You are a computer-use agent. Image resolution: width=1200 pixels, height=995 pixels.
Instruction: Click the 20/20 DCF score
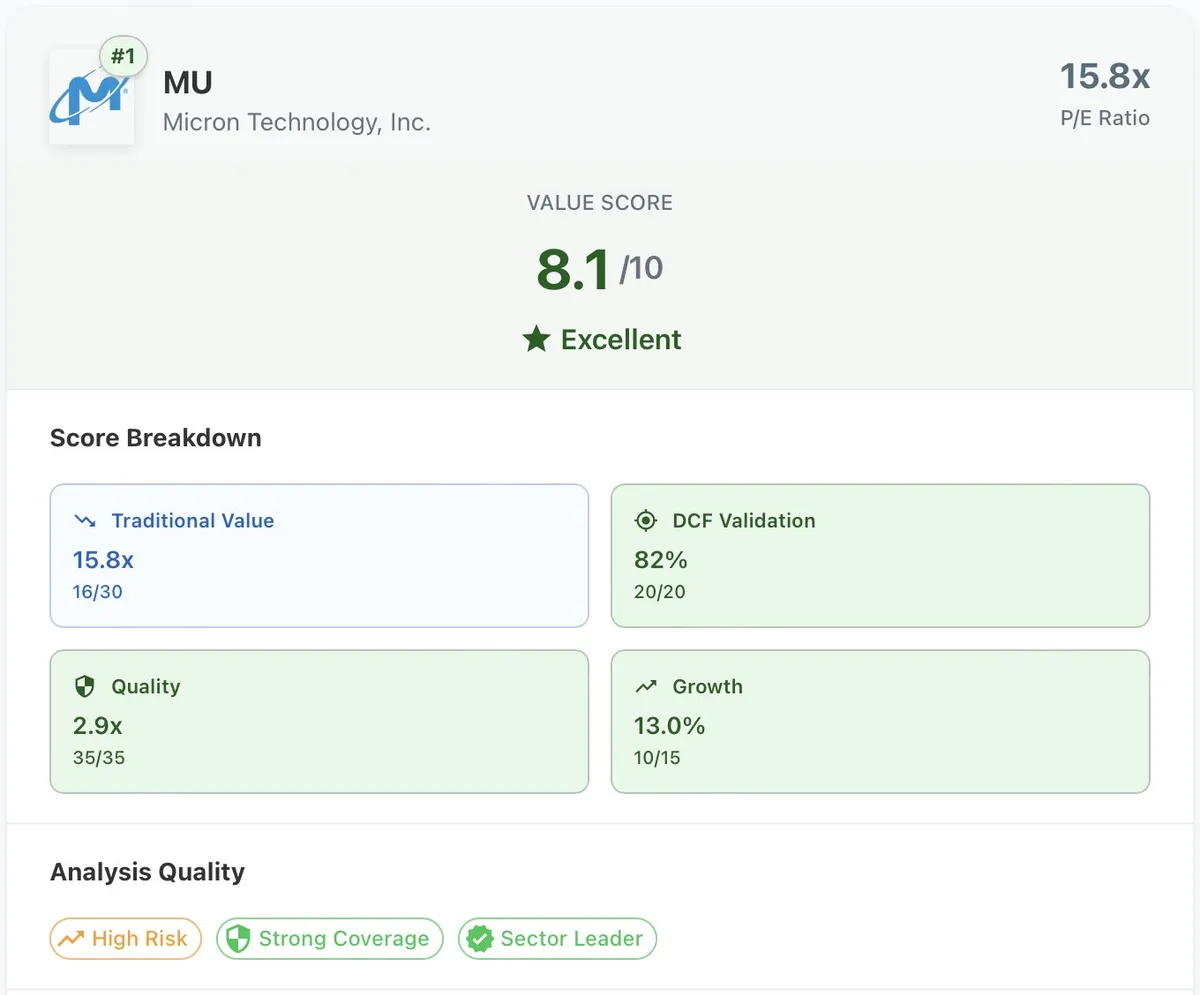pyautogui.click(x=660, y=592)
